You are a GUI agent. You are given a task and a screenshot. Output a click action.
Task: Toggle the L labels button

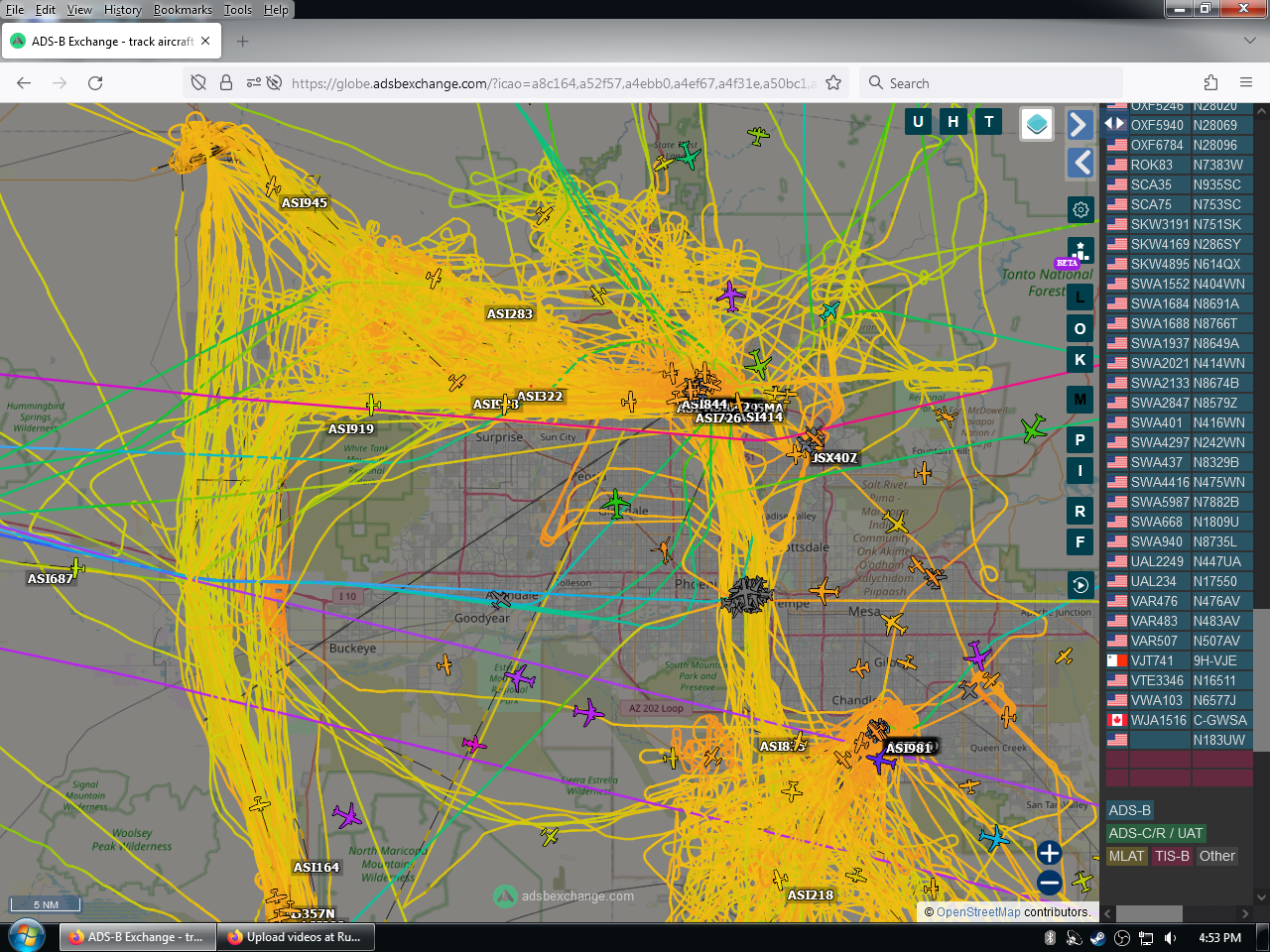point(1080,297)
